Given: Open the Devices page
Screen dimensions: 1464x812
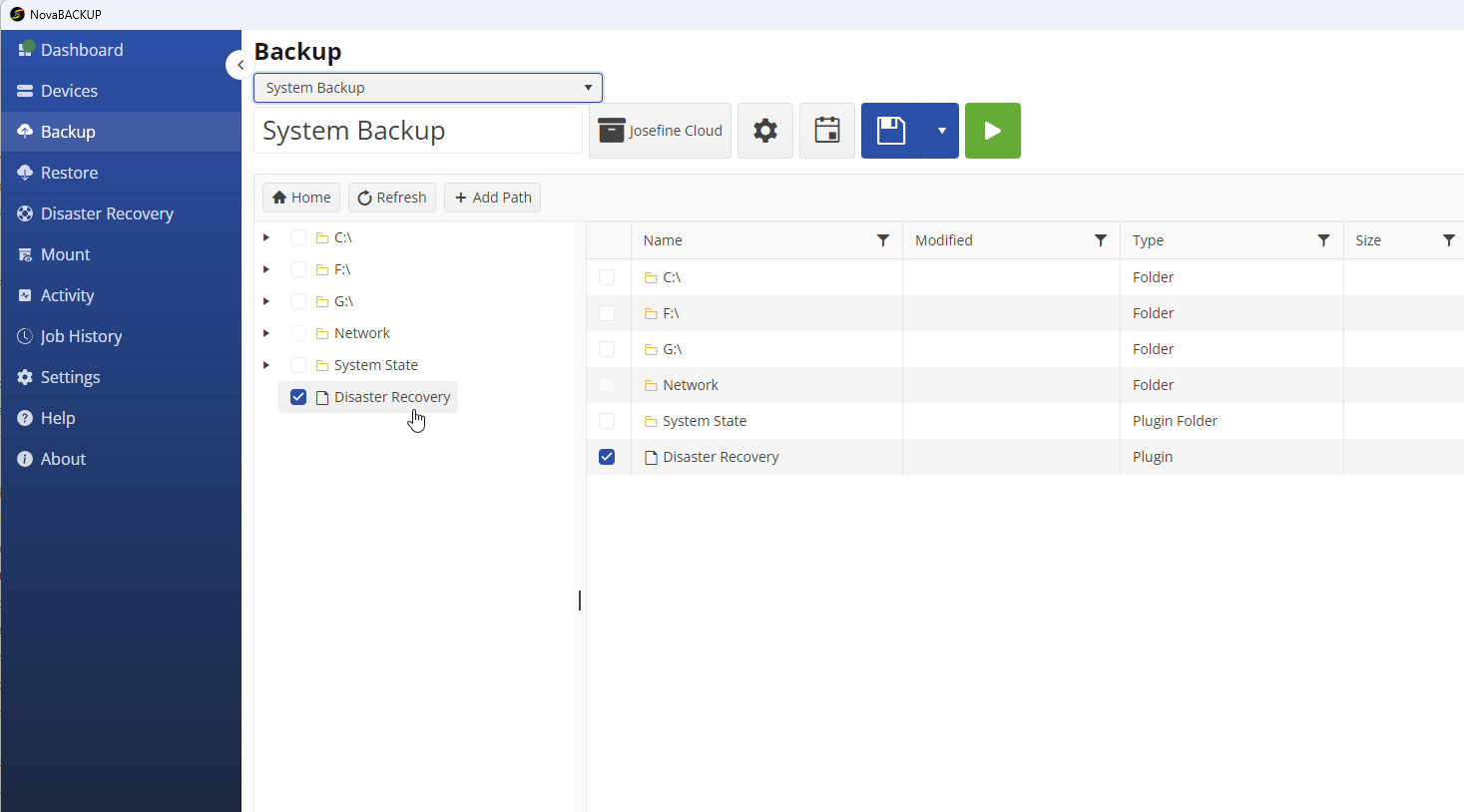Looking at the screenshot, I should coord(121,91).
